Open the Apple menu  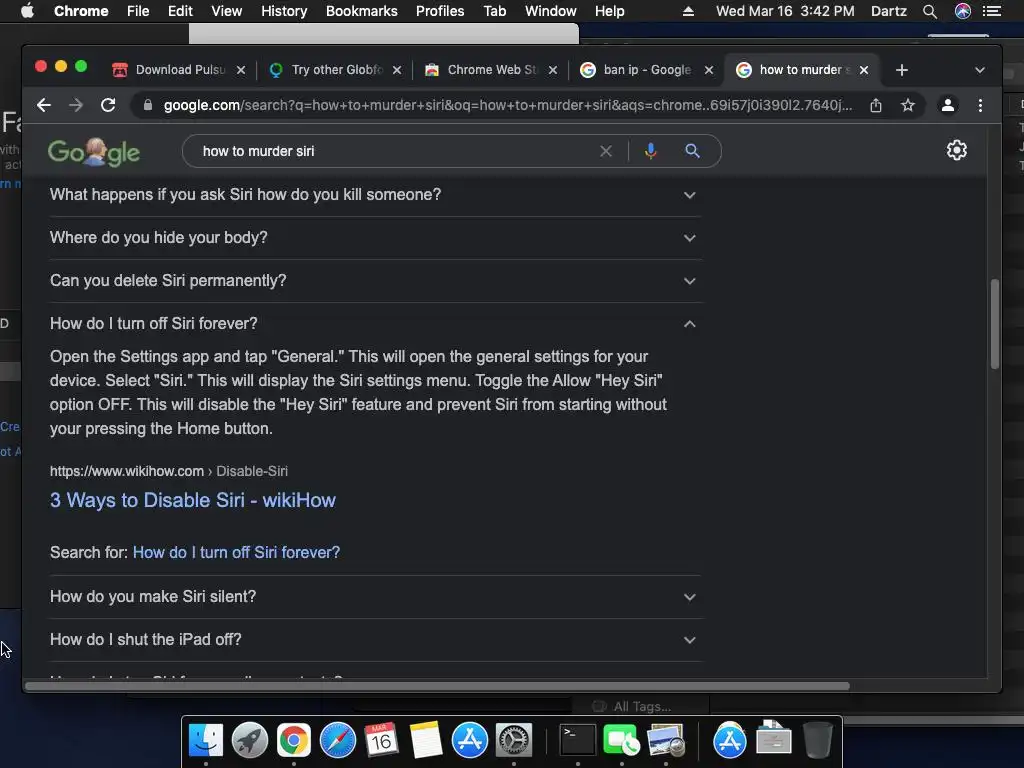pos(27,11)
